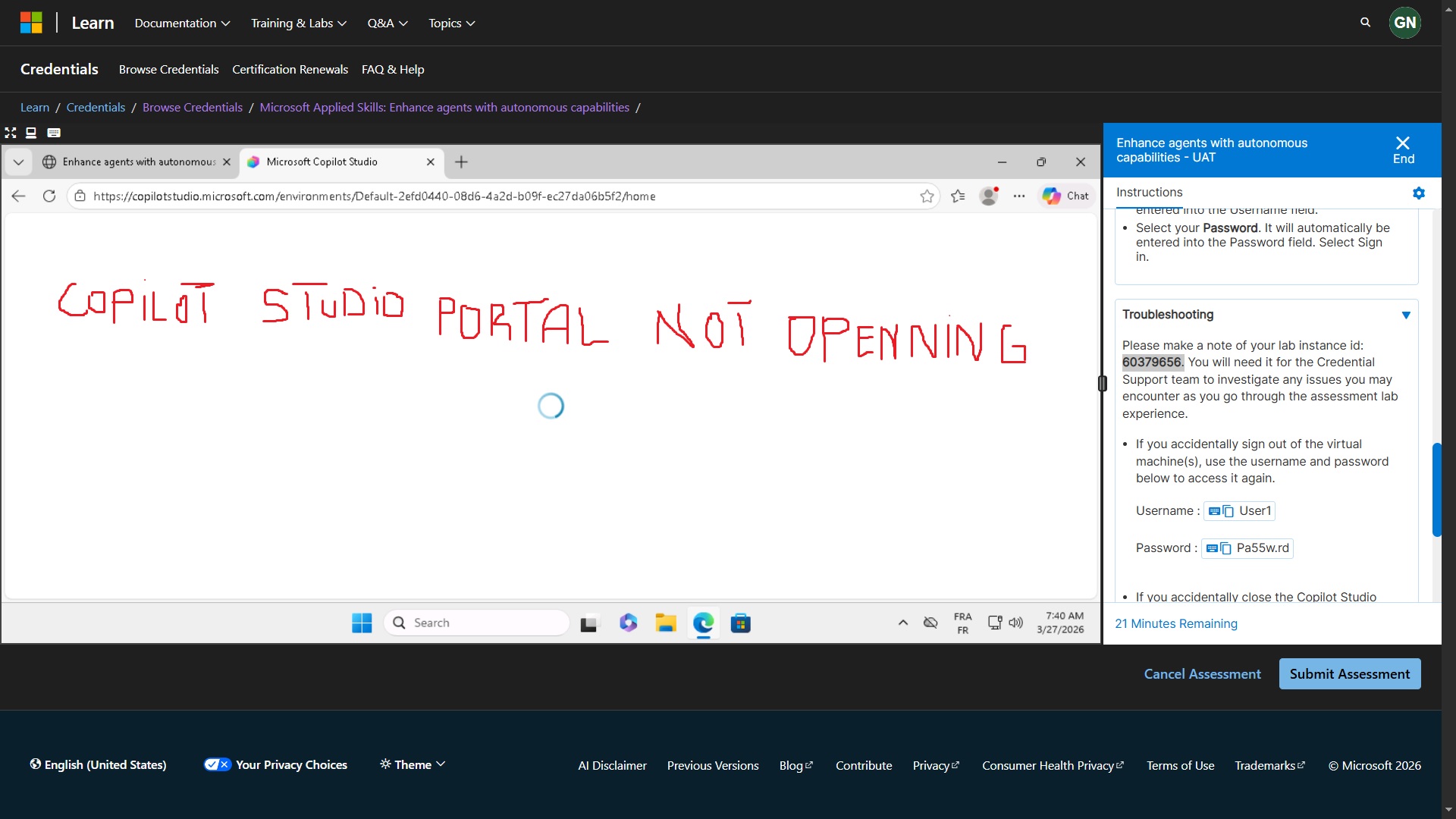
Task: Open Browse Credentials nav item
Action: (168, 70)
